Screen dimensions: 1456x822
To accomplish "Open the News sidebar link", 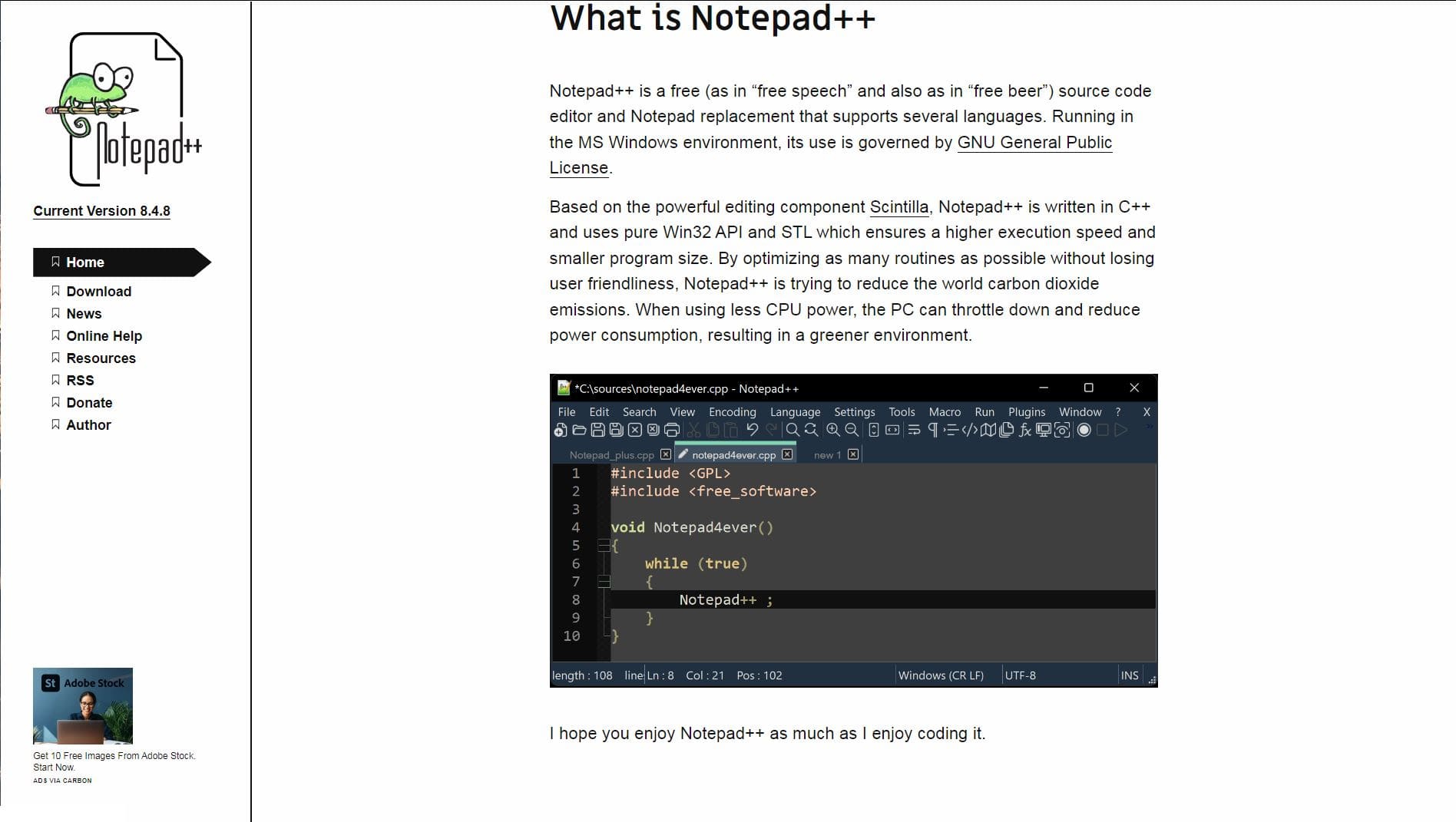I will (x=84, y=314).
